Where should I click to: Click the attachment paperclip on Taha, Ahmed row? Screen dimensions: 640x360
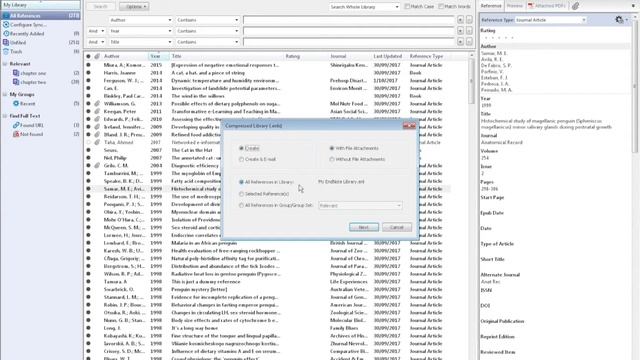coord(97,142)
